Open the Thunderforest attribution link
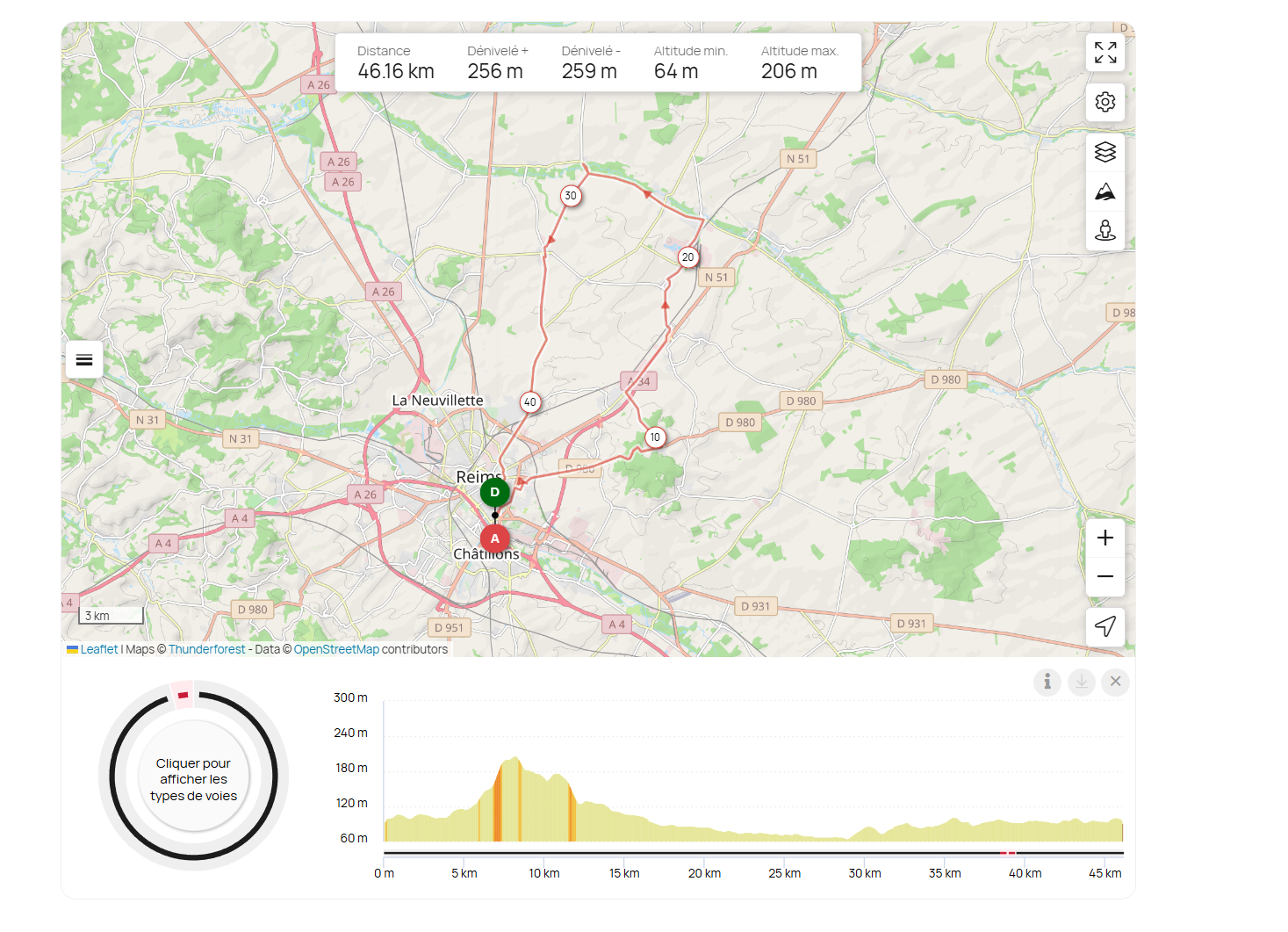The height and width of the screenshot is (932, 1288). click(x=206, y=649)
